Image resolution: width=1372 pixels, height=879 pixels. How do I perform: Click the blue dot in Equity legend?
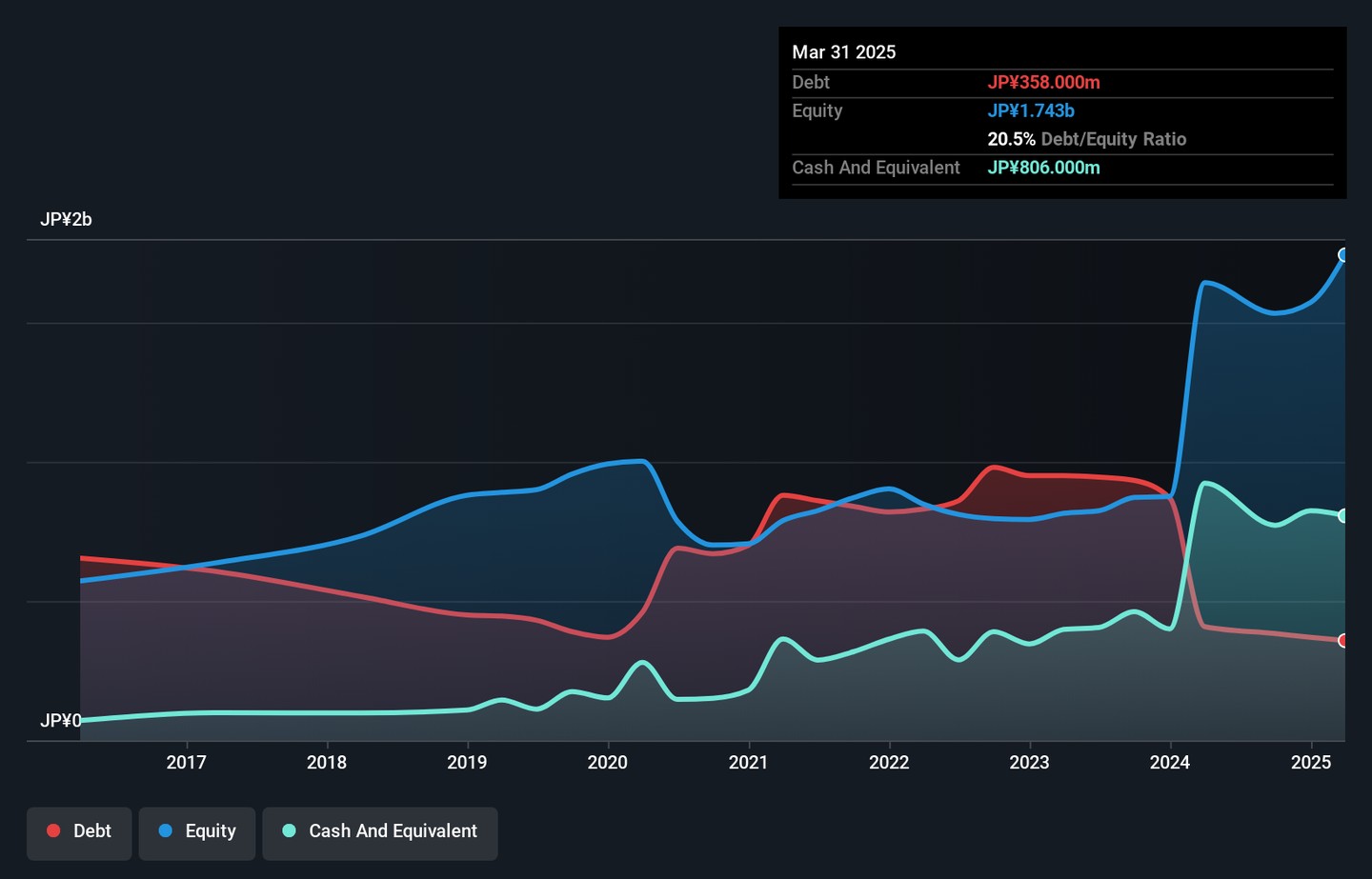pyautogui.click(x=166, y=831)
